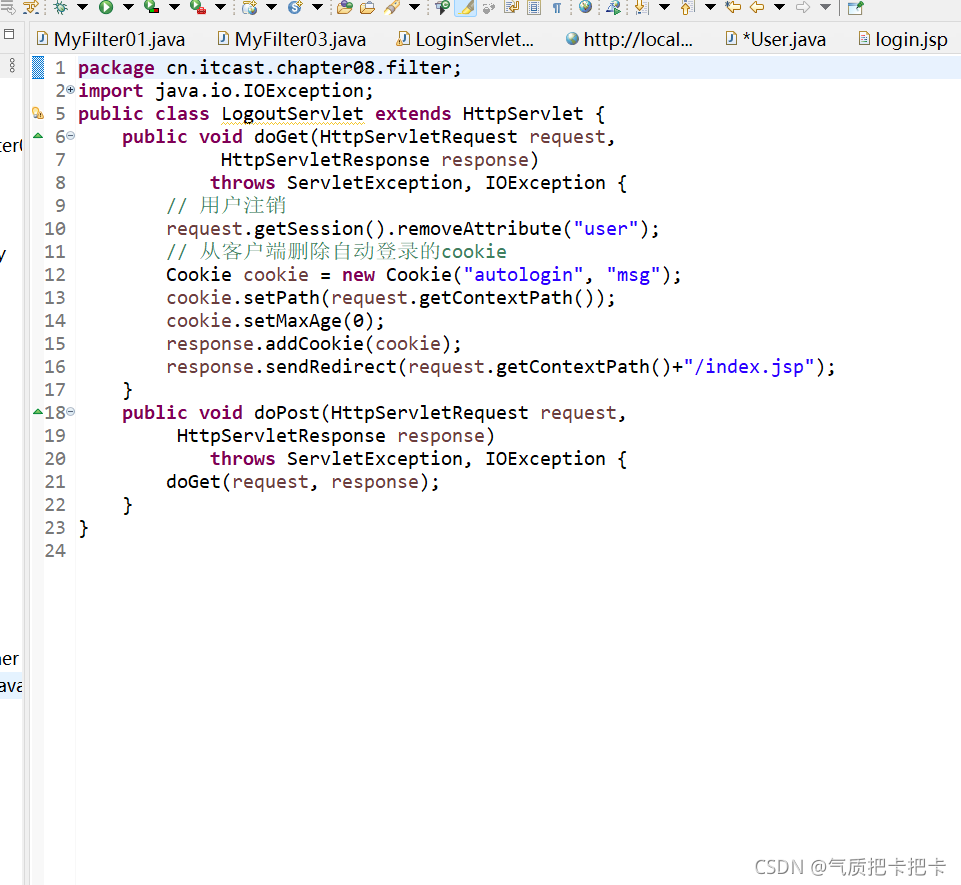Image resolution: width=961 pixels, height=885 pixels.
Task: Click the Pin Editor icon
Action: click(856, 7)
